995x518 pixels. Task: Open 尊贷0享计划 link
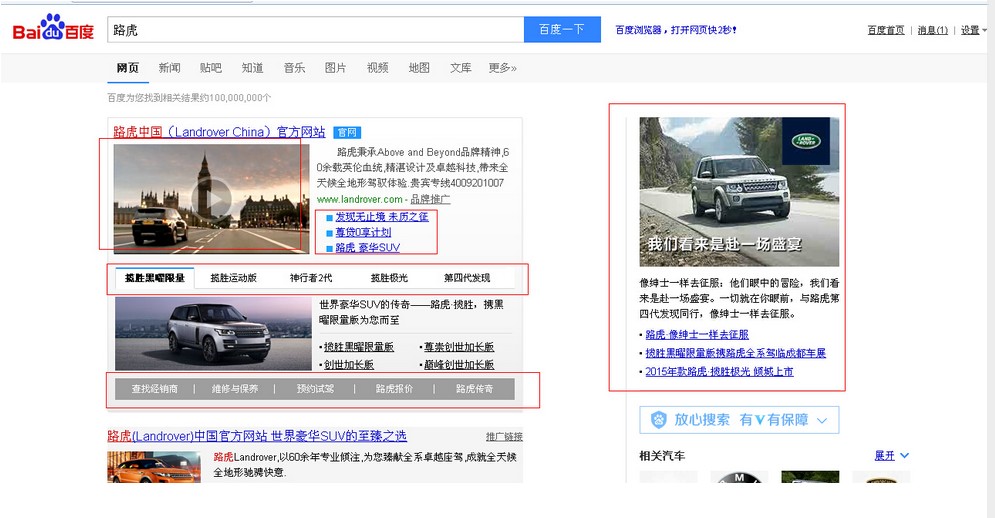click(x=364, y=232)
